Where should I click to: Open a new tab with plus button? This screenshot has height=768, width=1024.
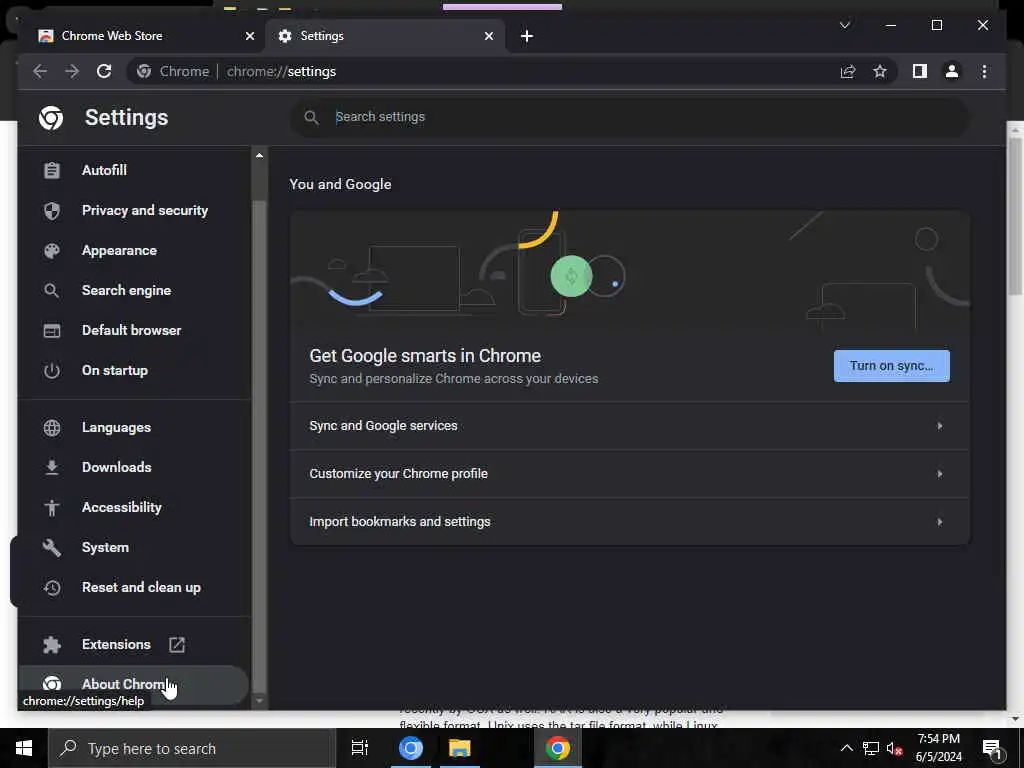click(527, 36)
